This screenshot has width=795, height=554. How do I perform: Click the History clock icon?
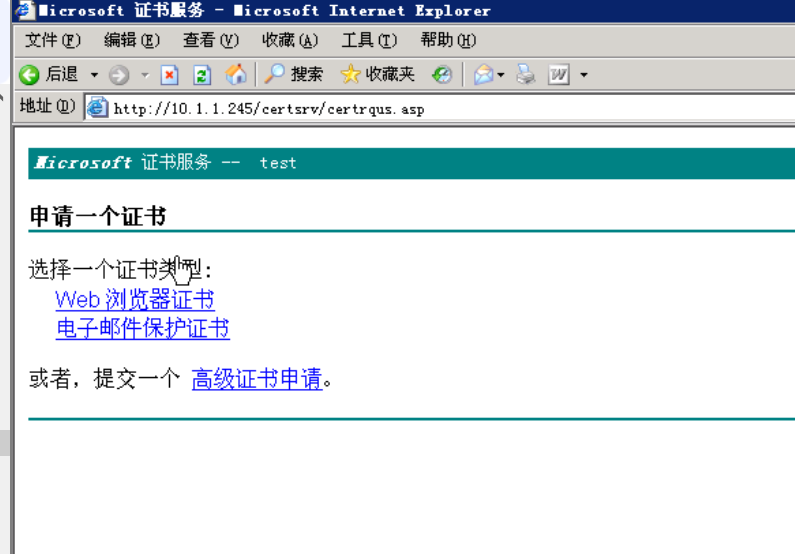click(x=442, y=75)
